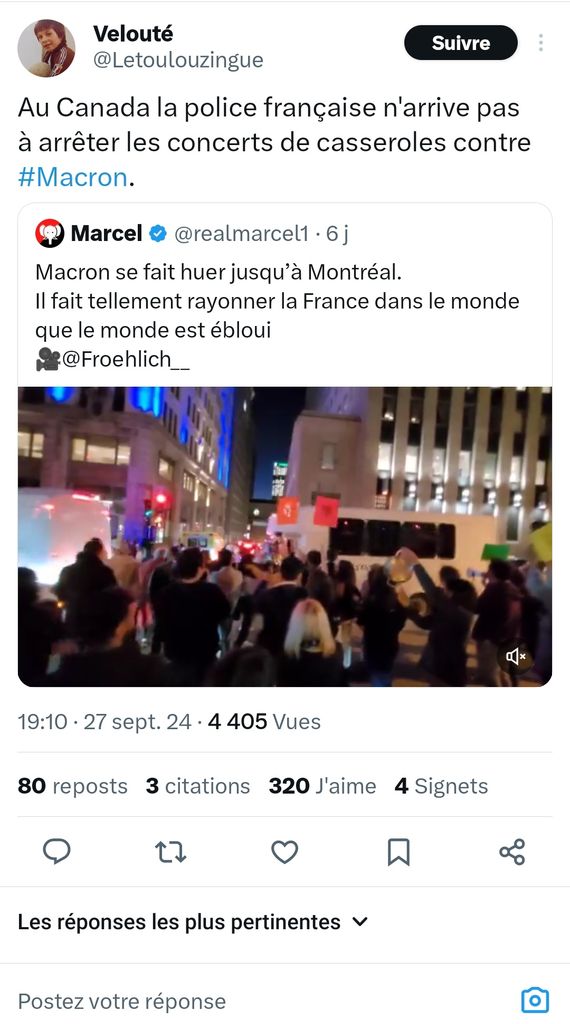Open the #Macron hashtag link
The image size is (570, 1024).
(72, 178)
